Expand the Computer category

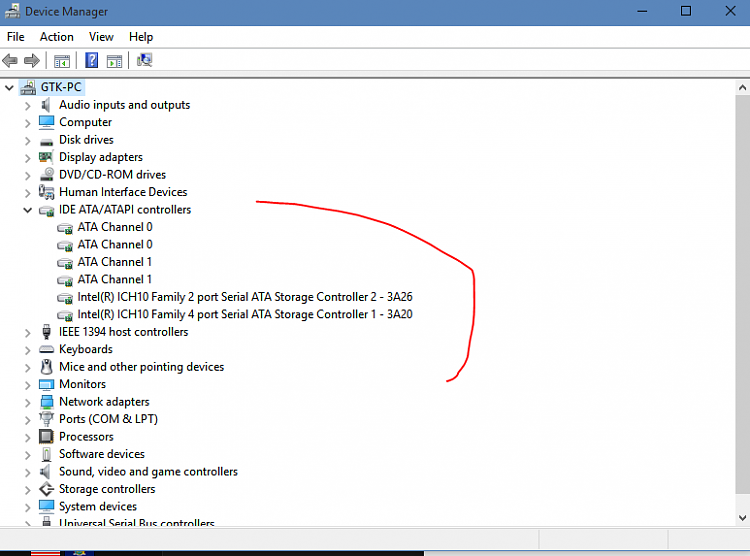click(x=27, y=123)
